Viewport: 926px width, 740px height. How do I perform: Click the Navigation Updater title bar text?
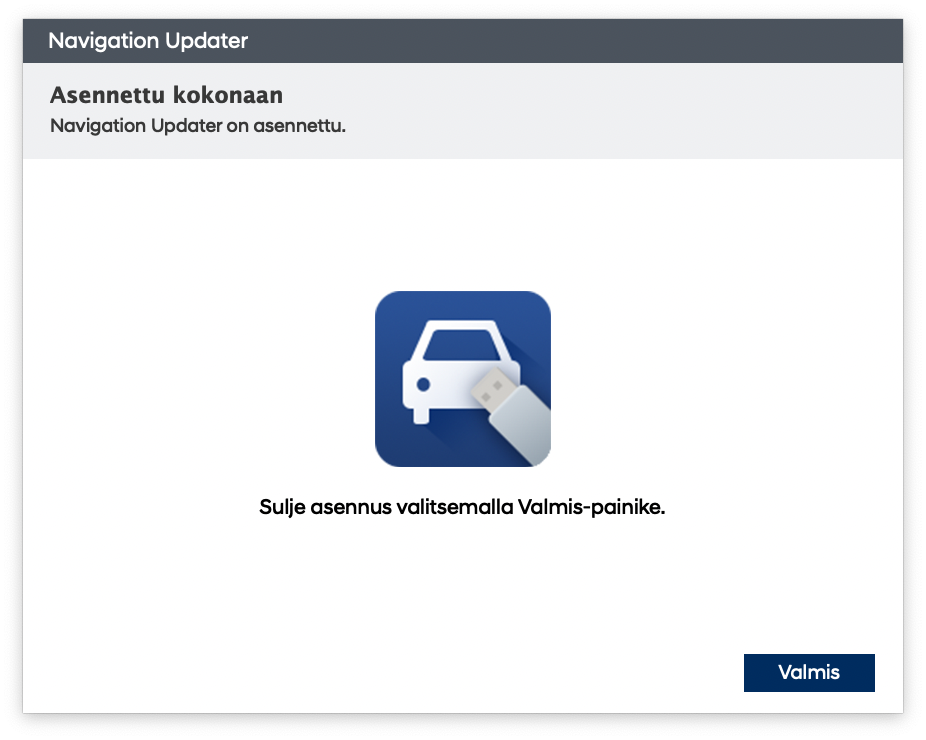click(x=148, y=41)
